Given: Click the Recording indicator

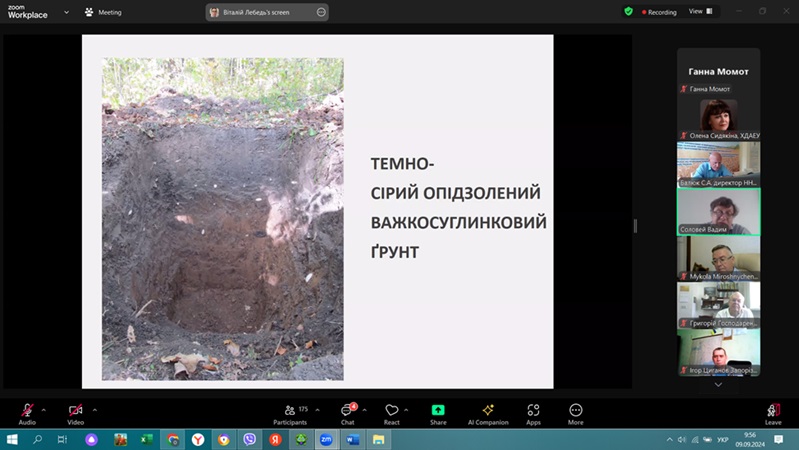Looking at the screenshot, I should (659, 12).
